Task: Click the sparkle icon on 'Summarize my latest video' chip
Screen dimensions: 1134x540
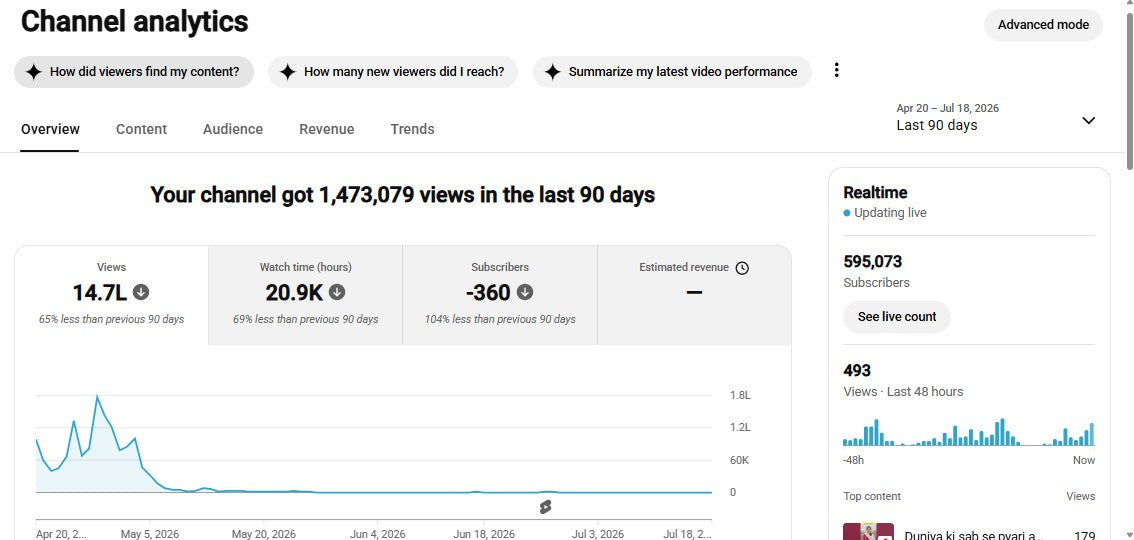Action: [553, 72]
